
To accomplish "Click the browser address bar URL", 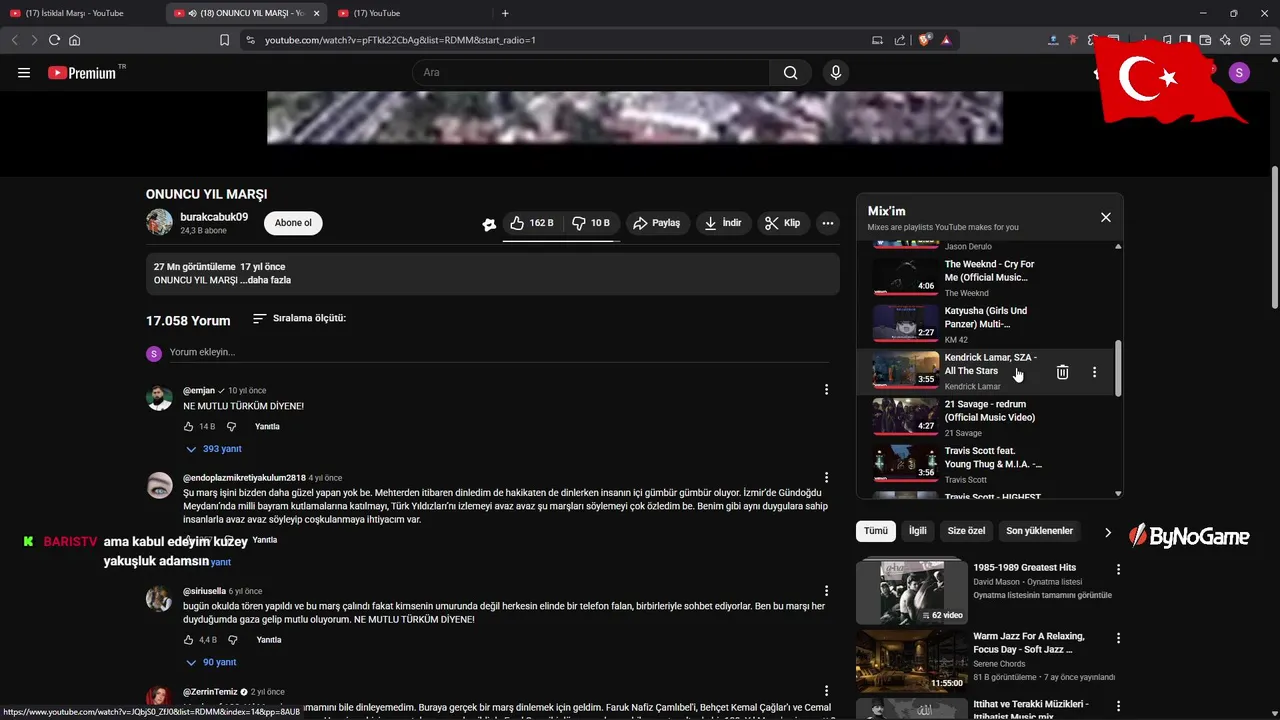I will coord(400,40).
